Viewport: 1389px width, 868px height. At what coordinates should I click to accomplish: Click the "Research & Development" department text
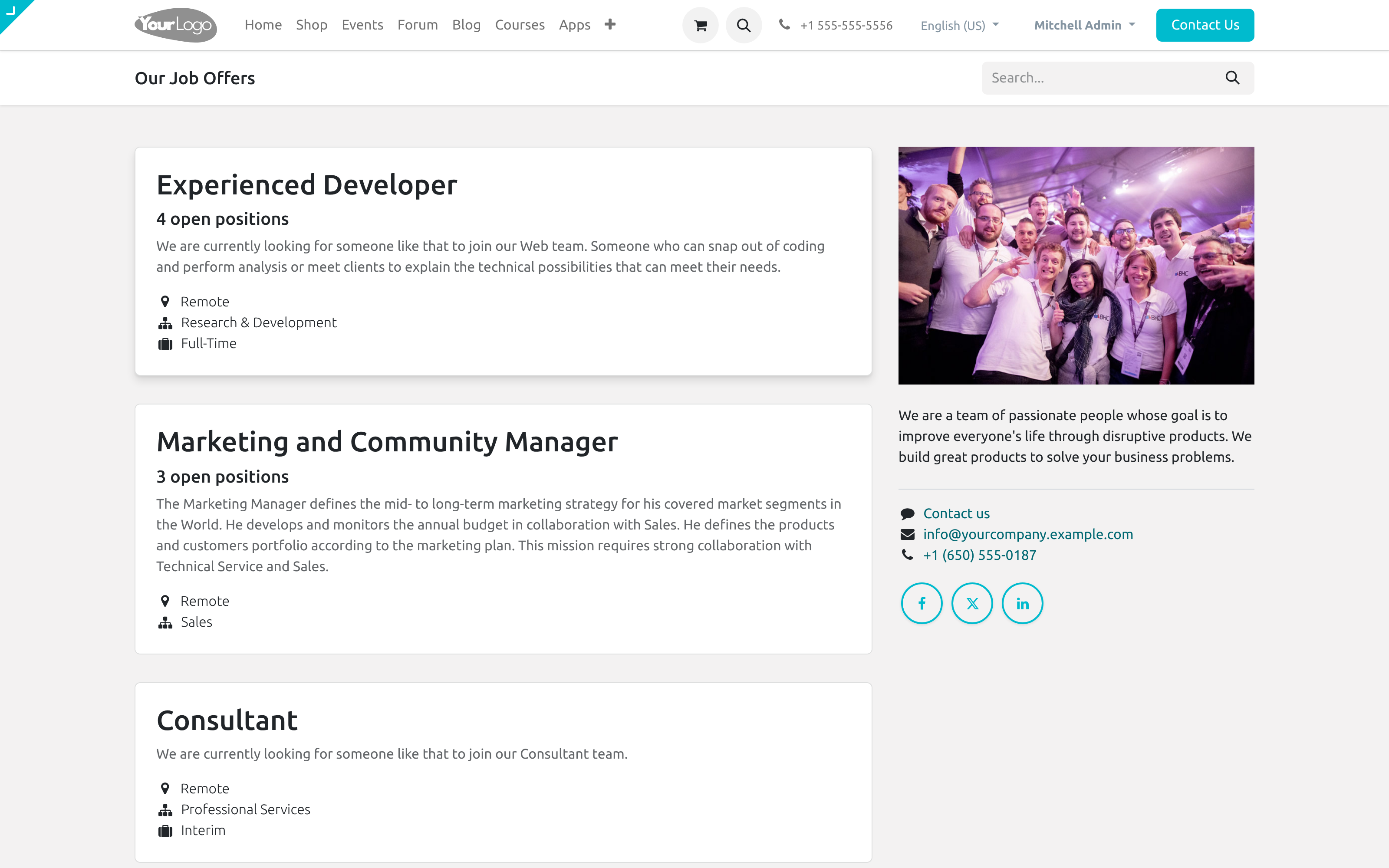(258, 322)
